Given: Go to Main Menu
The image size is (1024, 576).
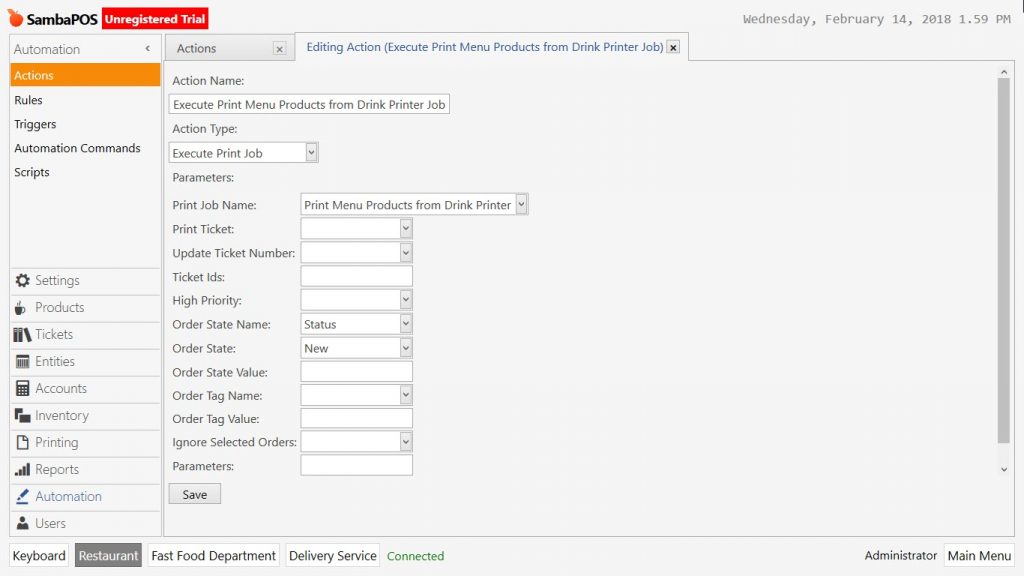Looking at the screenshot, I should (x=979, y=556).
